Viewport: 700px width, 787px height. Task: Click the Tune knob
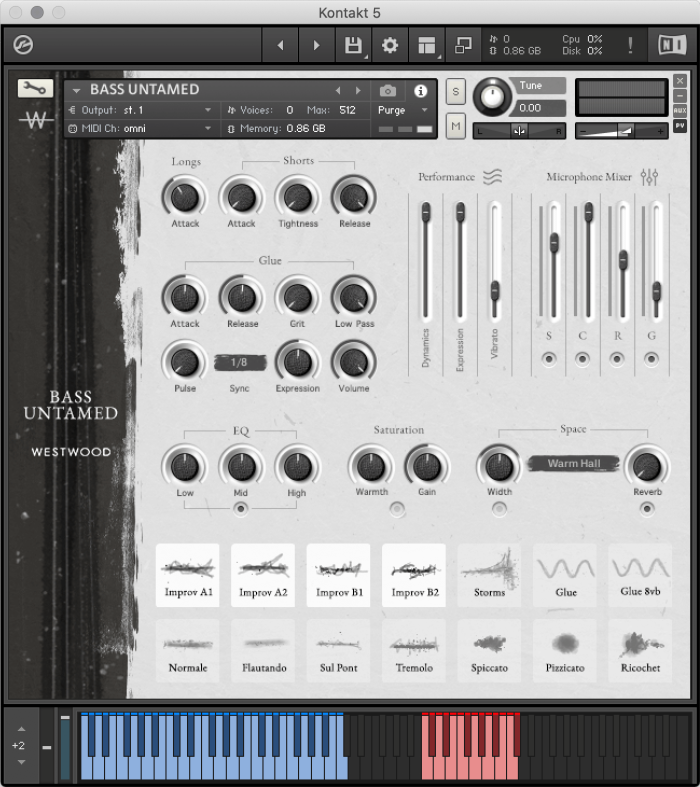tap(492, 96)
